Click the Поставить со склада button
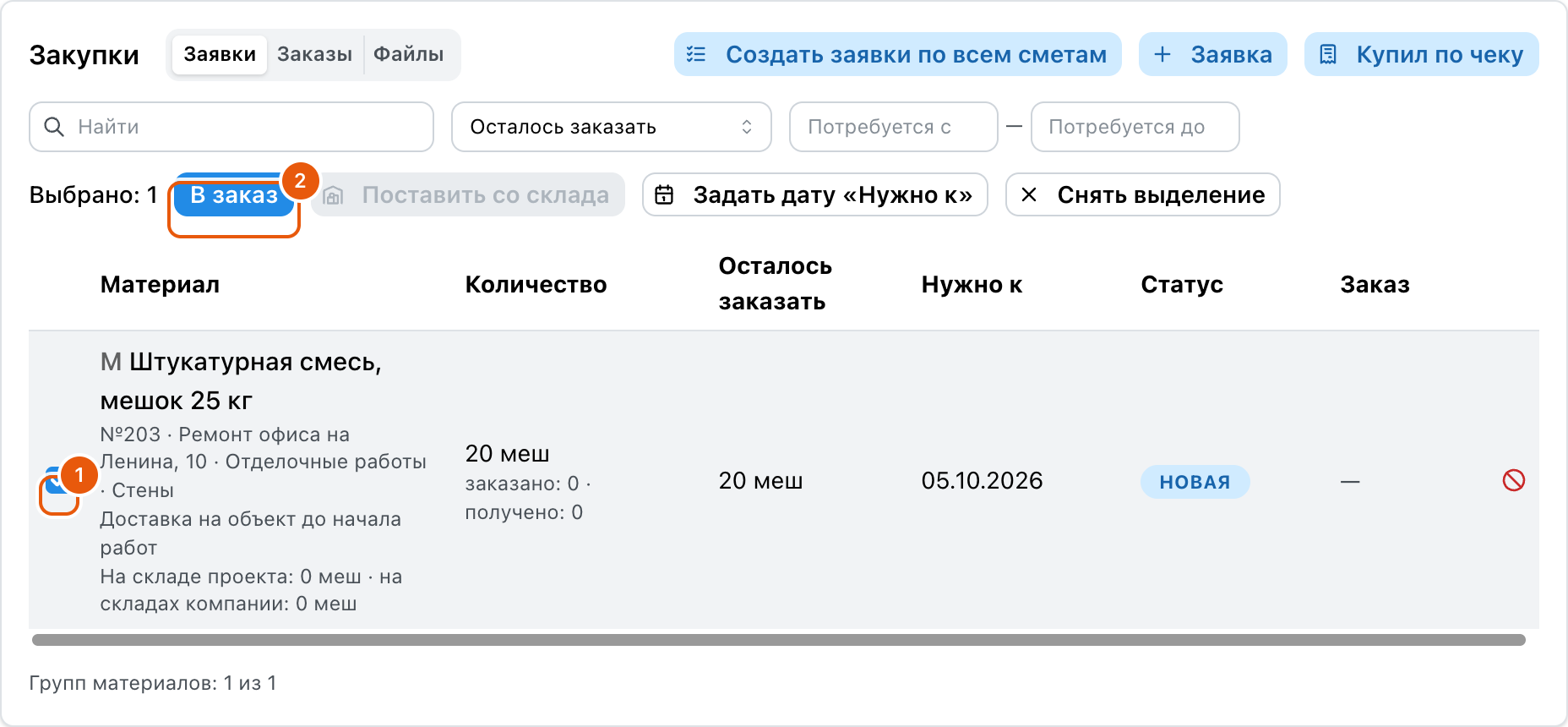The height and width of the screenshot is (727, 1568). [468, 195]
